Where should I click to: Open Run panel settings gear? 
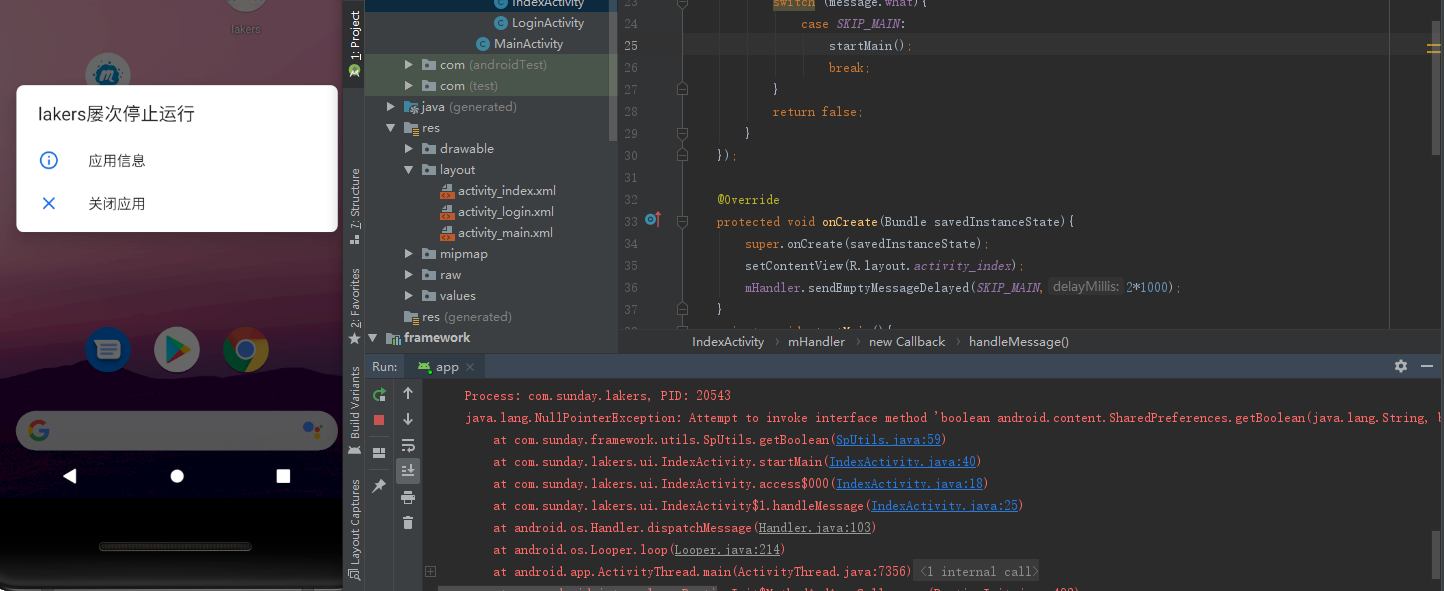[1401, 367]
